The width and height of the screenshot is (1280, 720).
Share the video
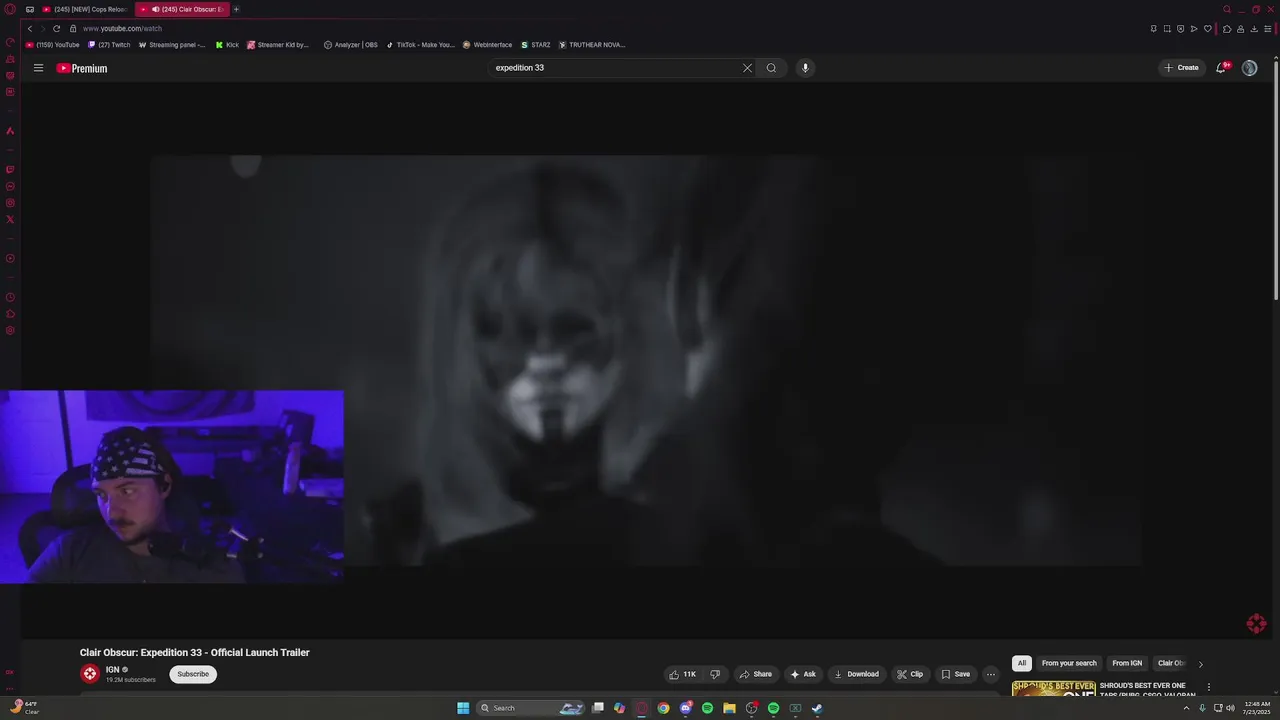(x=756, y=674)
